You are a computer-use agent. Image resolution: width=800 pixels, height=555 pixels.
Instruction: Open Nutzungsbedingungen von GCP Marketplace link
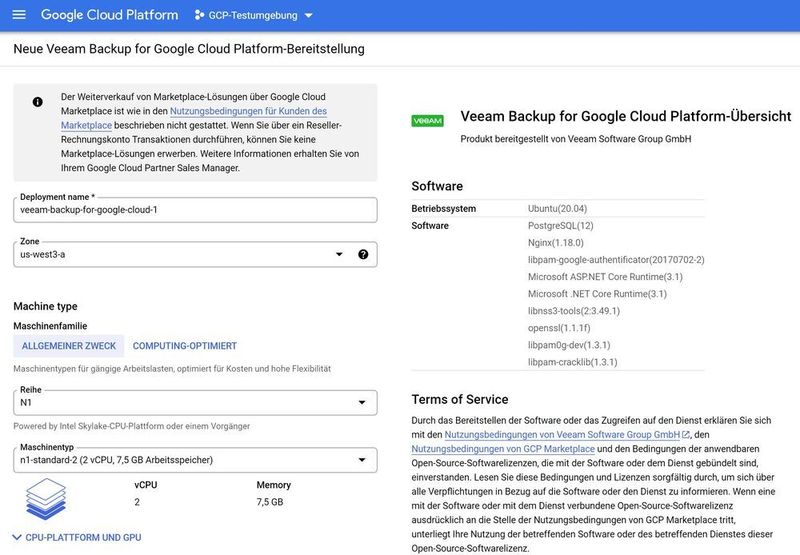(x=503, y=449)
